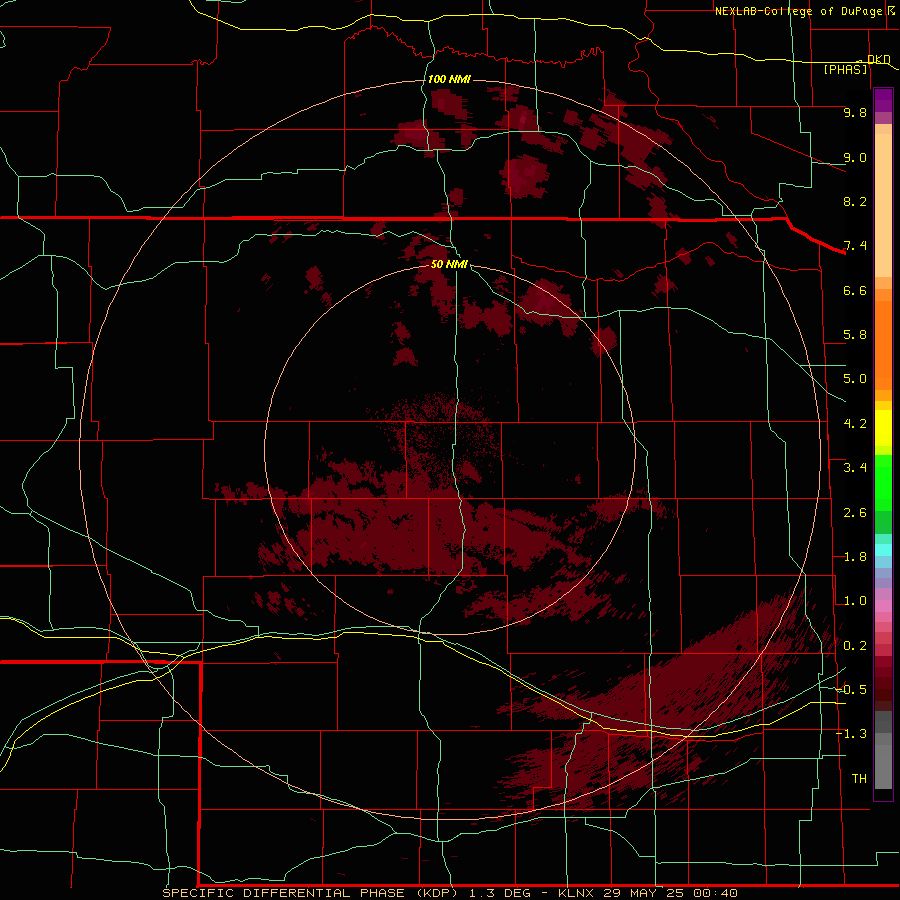Click the [PHAS] units label

click(x=845, y=70)
